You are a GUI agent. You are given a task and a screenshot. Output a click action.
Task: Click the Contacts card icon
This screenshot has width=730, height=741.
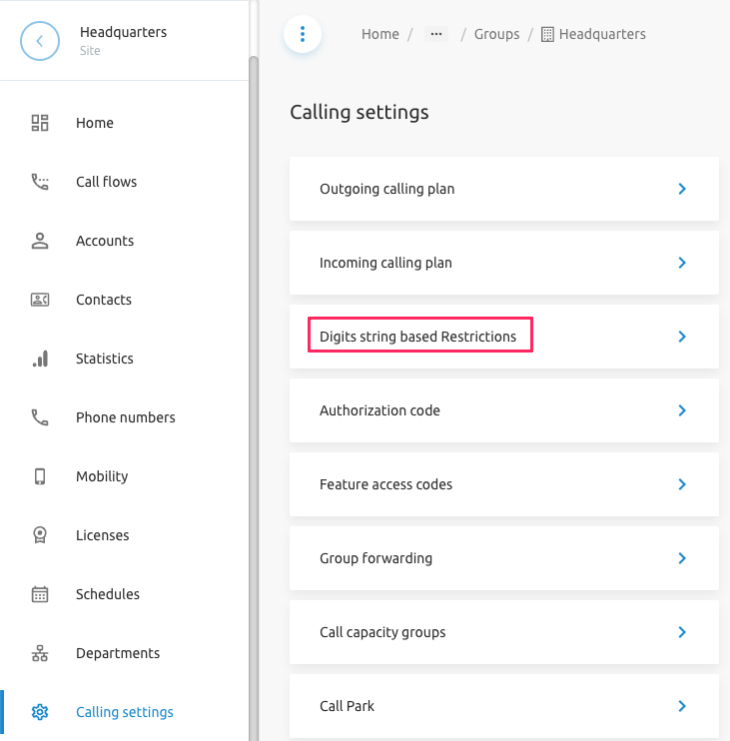click(x=40, y=300)
